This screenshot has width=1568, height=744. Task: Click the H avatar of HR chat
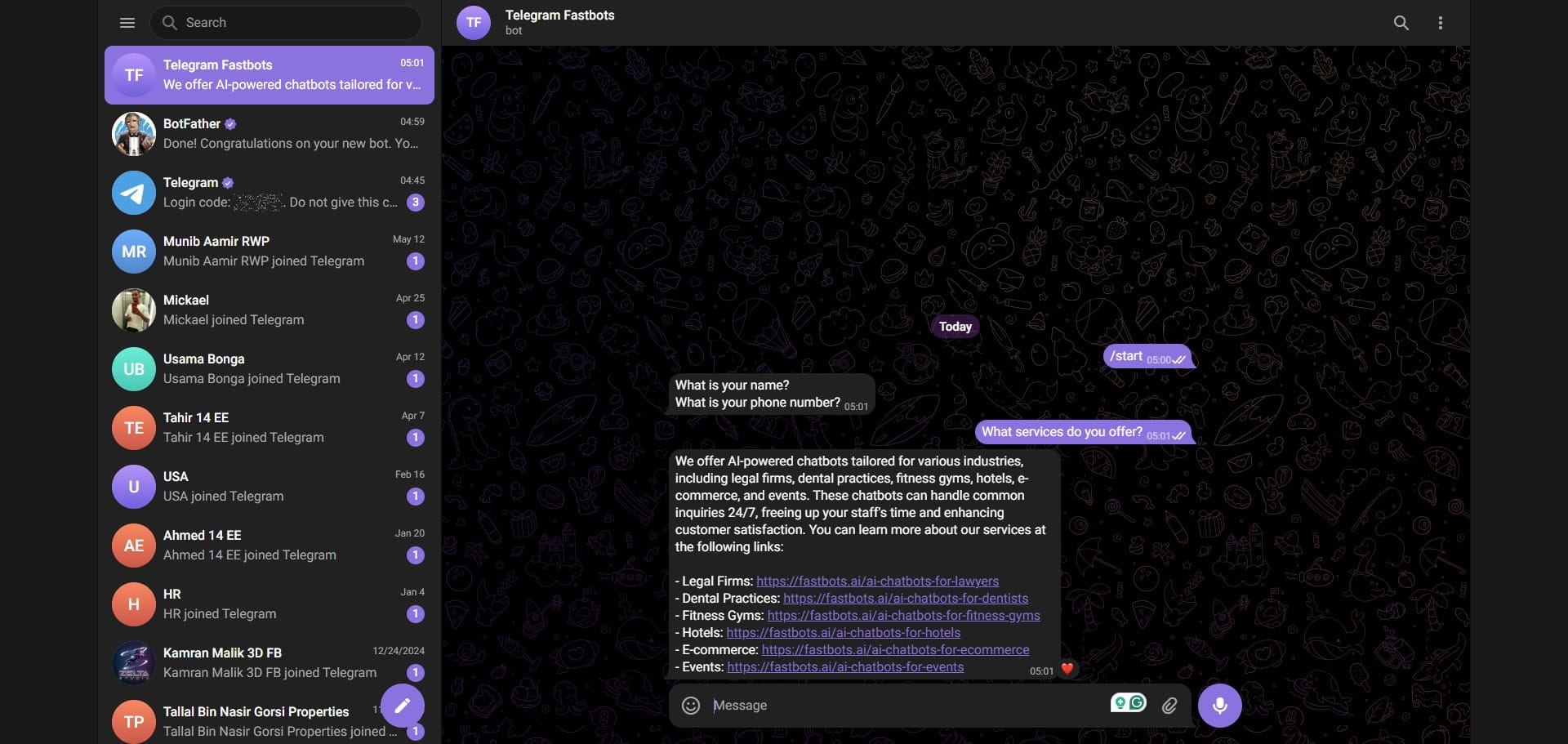point(134,604)
